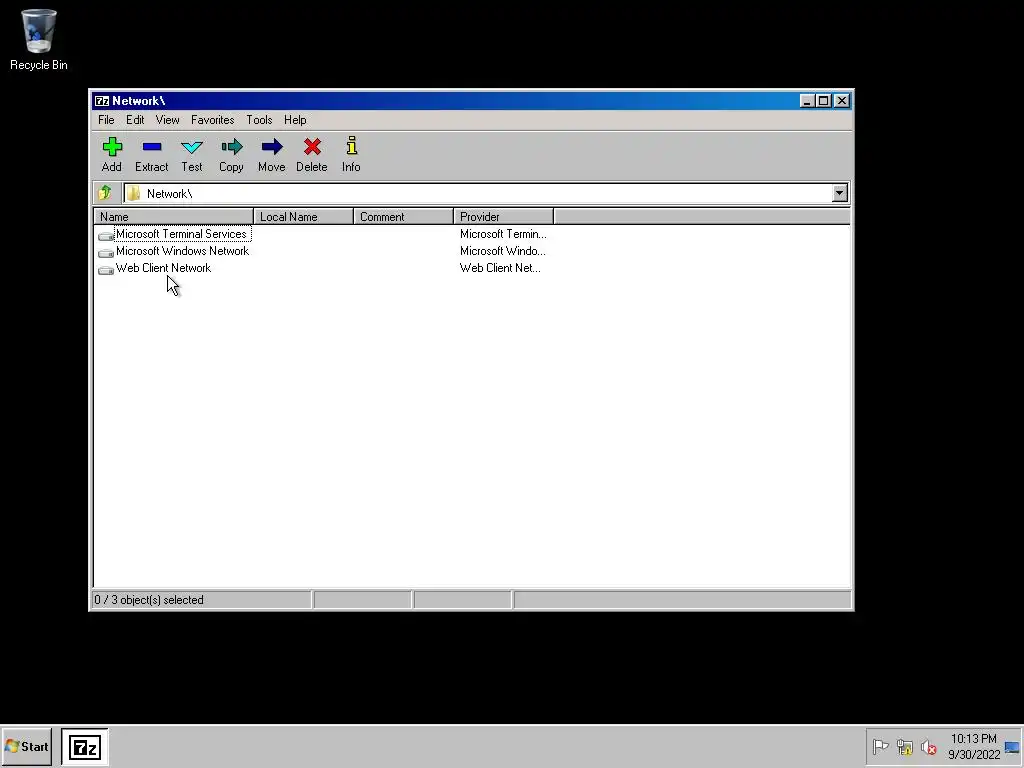The height and width of the screenshot is (768, 1024).
Task: Click the network tray icon
Action: (x=904, y=746)
